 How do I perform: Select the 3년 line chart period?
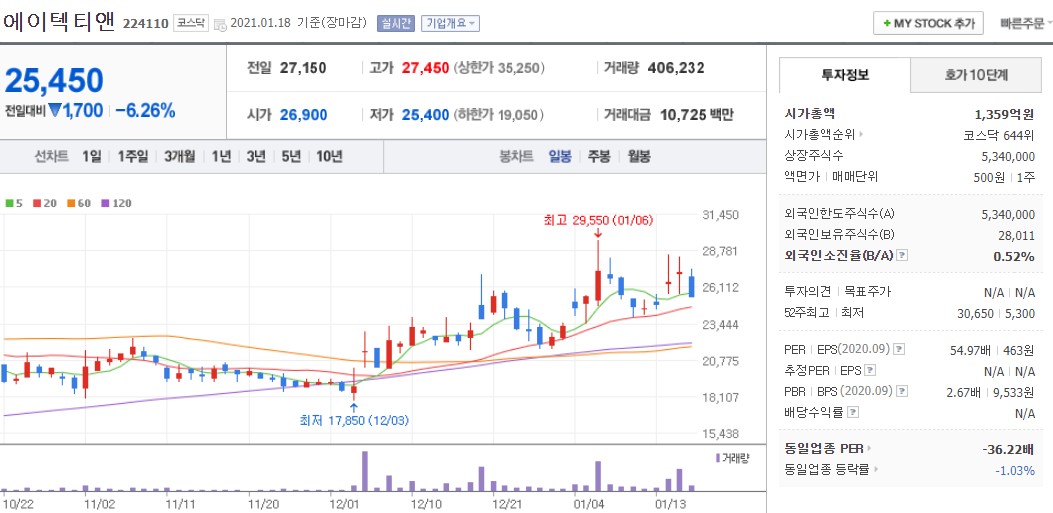pyautogui.click(x=256, y=156)
